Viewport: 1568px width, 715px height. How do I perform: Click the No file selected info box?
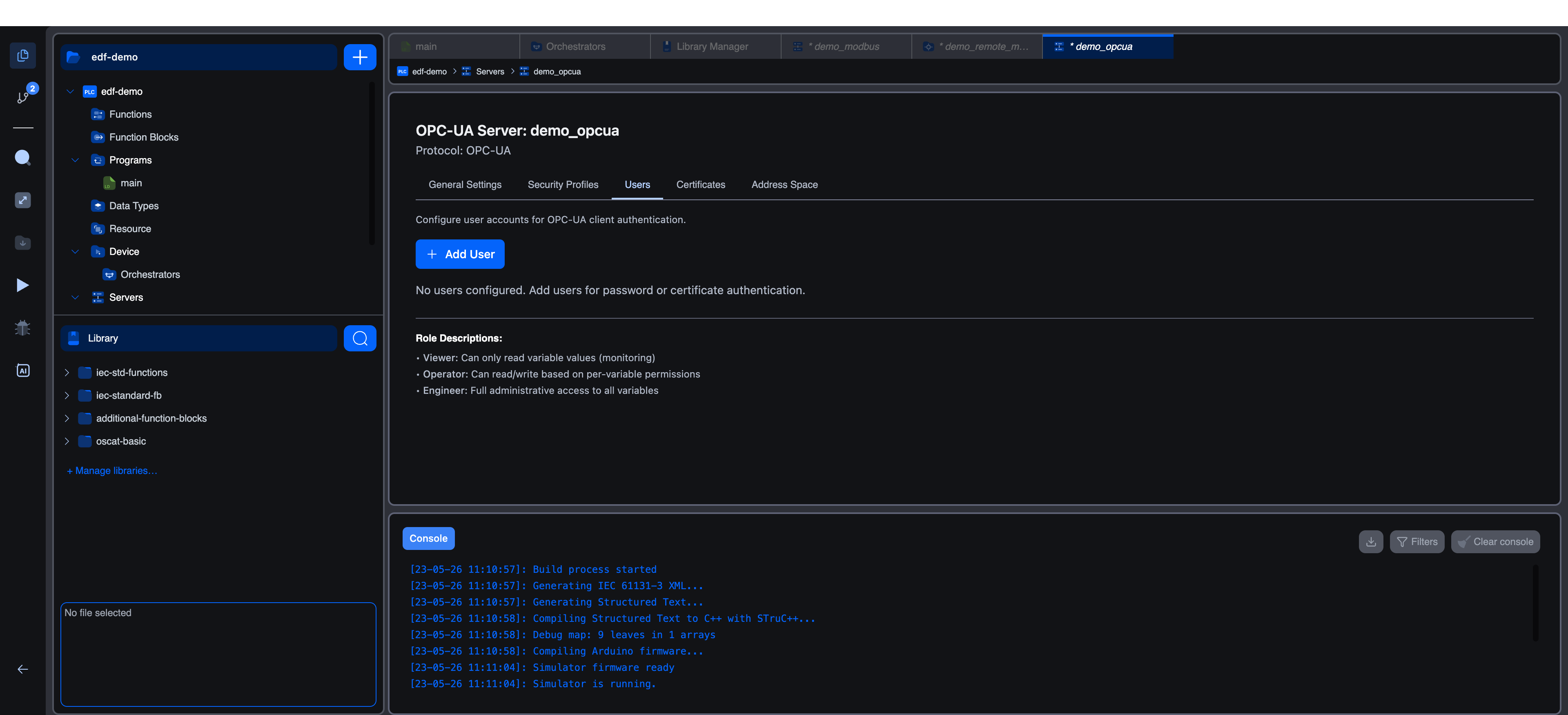click(218, 654)
